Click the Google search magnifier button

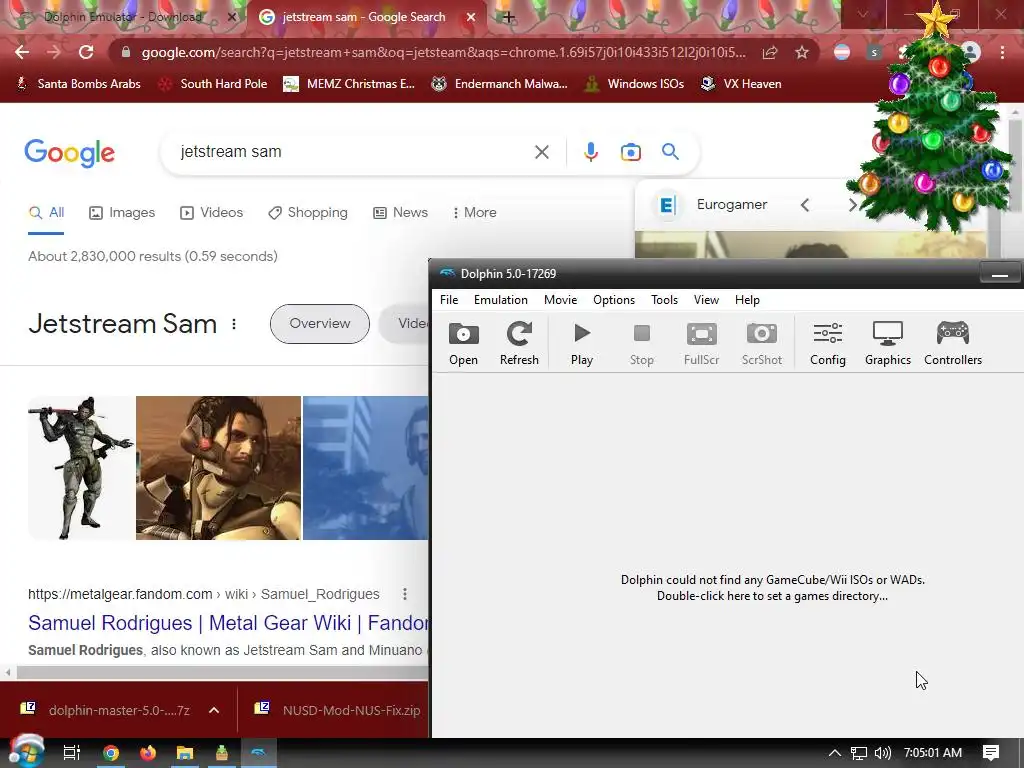point(670,152)
